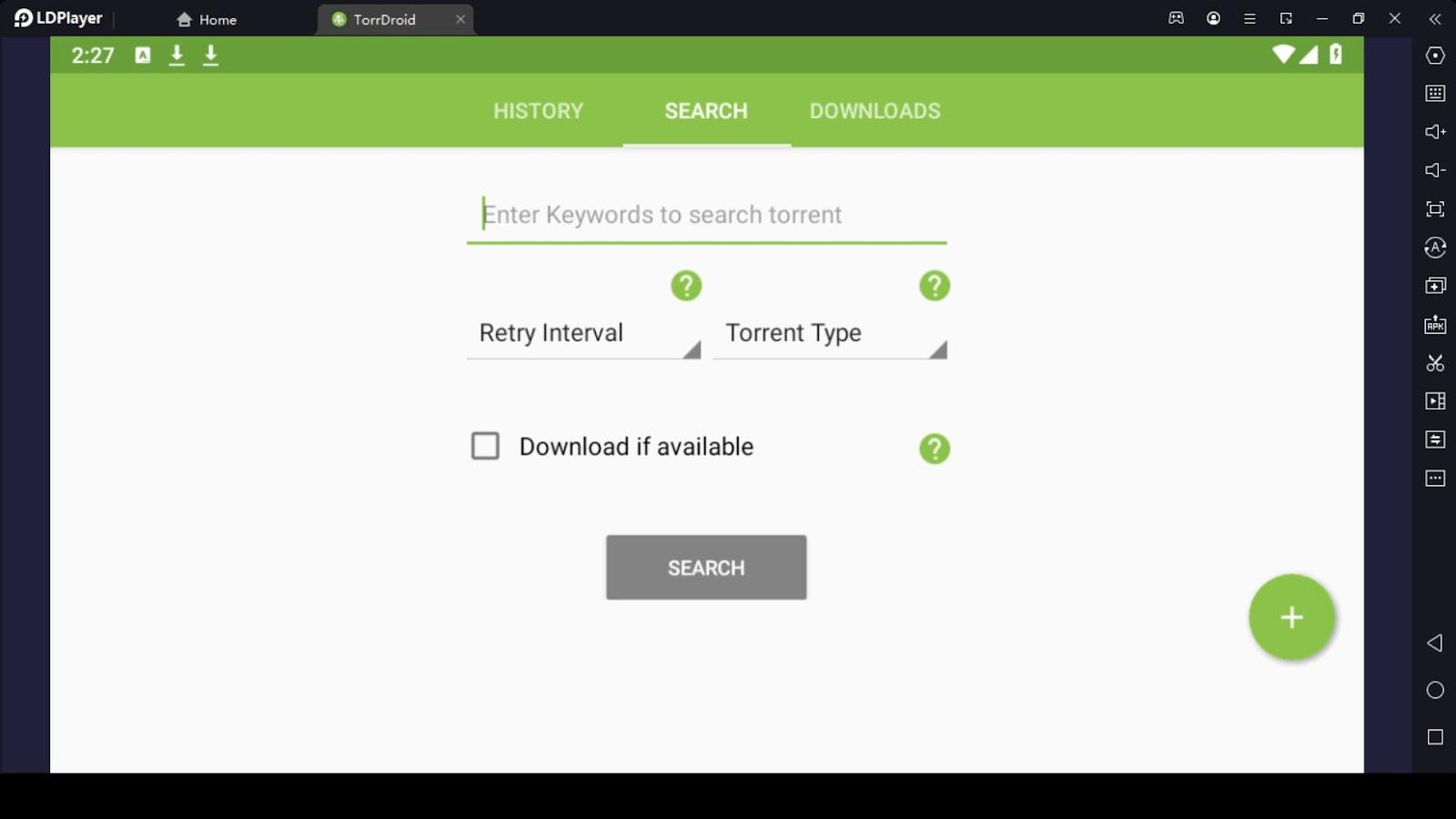Viewport: 1456px width, 819px height.
Task: Show help for Download if available
Action: point(935,449)
